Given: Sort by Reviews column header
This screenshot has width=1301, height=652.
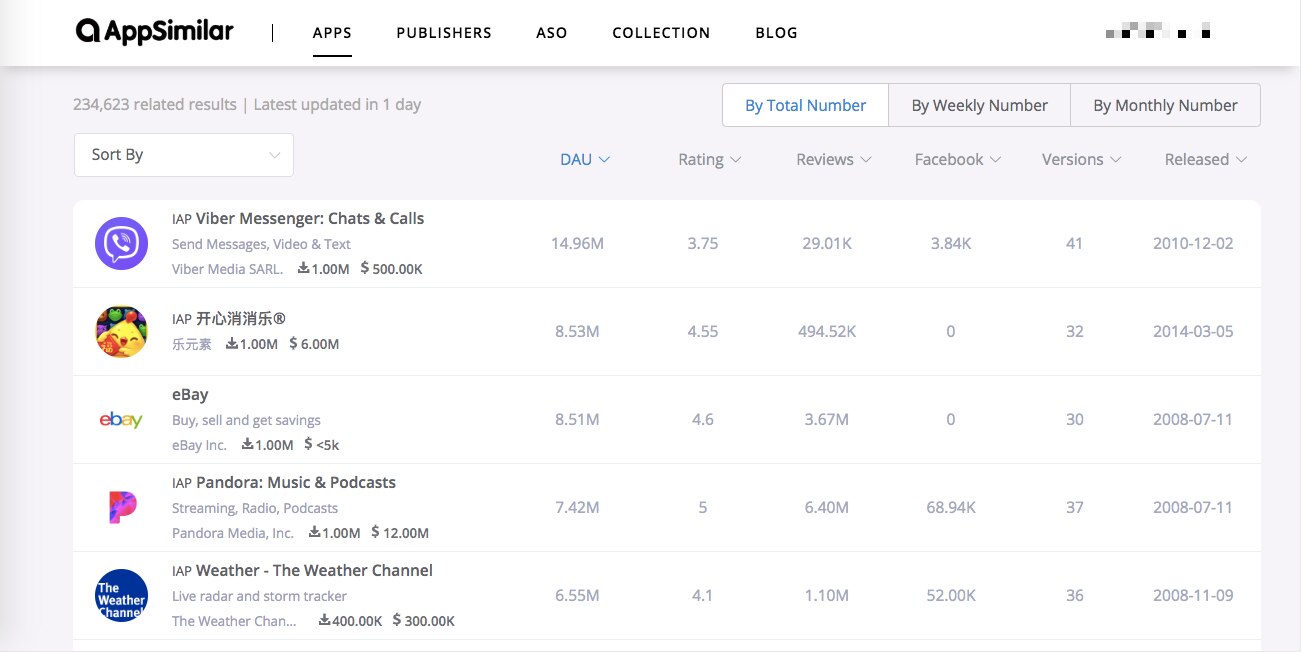Looking at the screenshot, I should (833, 159).
